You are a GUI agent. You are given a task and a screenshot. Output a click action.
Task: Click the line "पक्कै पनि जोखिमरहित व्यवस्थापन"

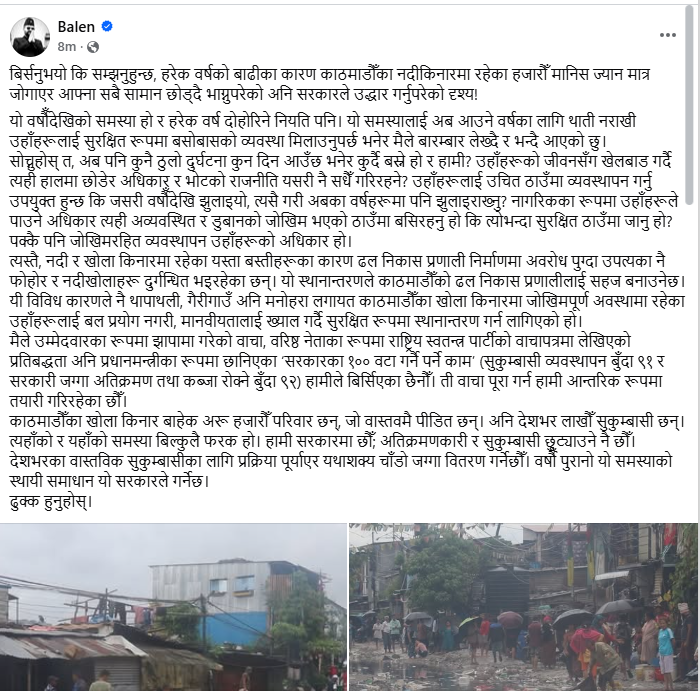pos(181,241)
